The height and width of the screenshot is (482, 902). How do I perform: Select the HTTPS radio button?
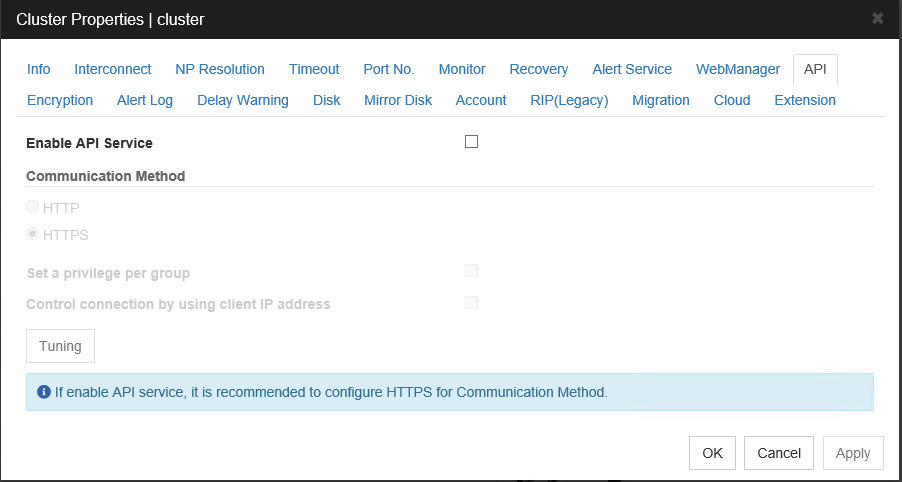click(x=33, y=235)
